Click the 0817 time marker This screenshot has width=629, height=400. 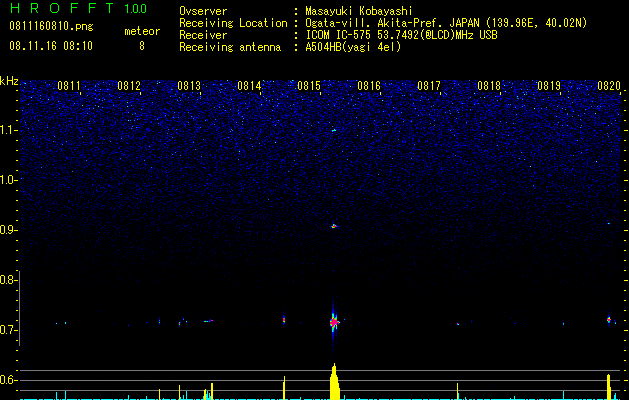[x=429, y=86]
